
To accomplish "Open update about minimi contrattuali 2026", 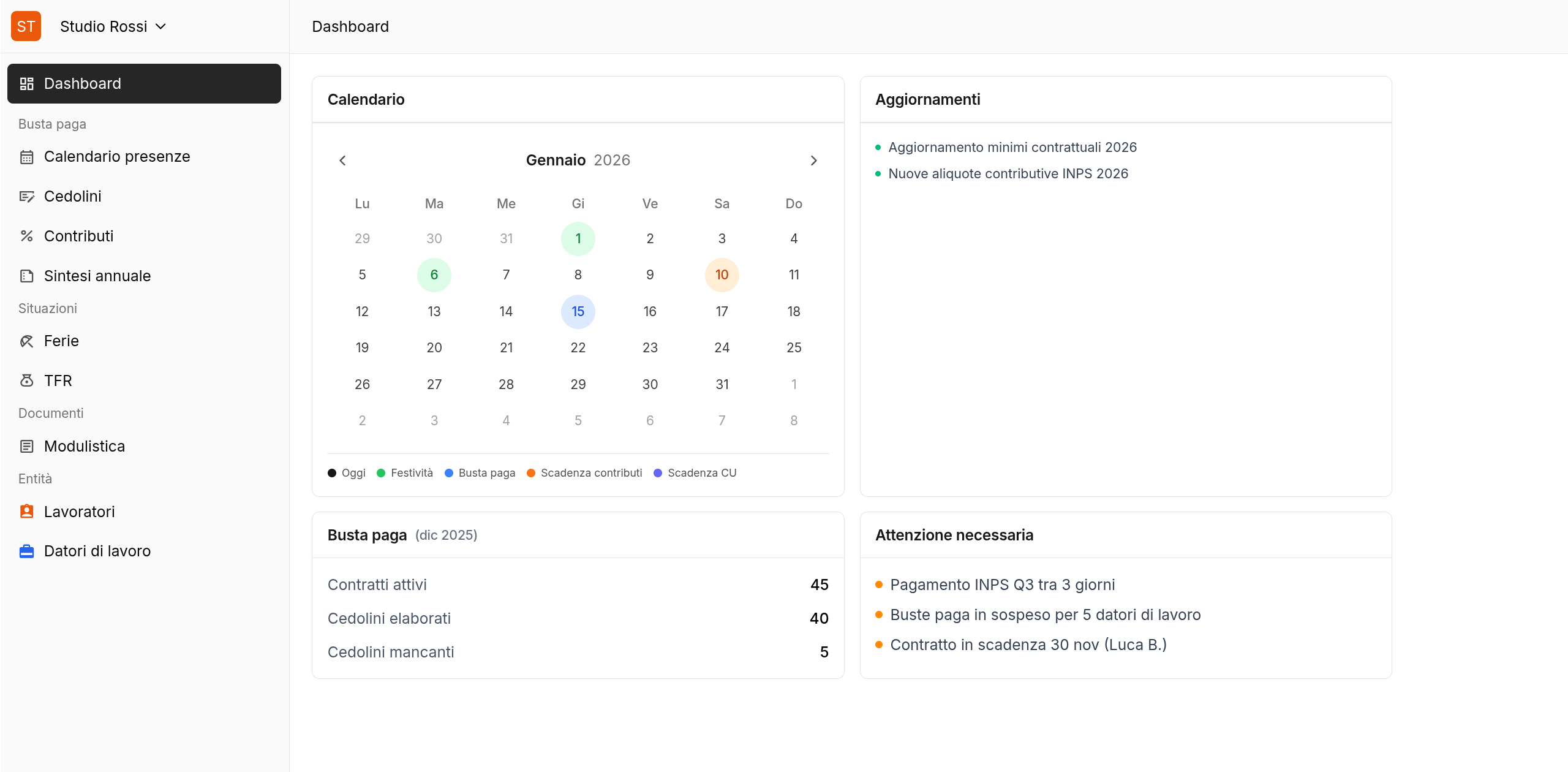I will point(1012,148).
